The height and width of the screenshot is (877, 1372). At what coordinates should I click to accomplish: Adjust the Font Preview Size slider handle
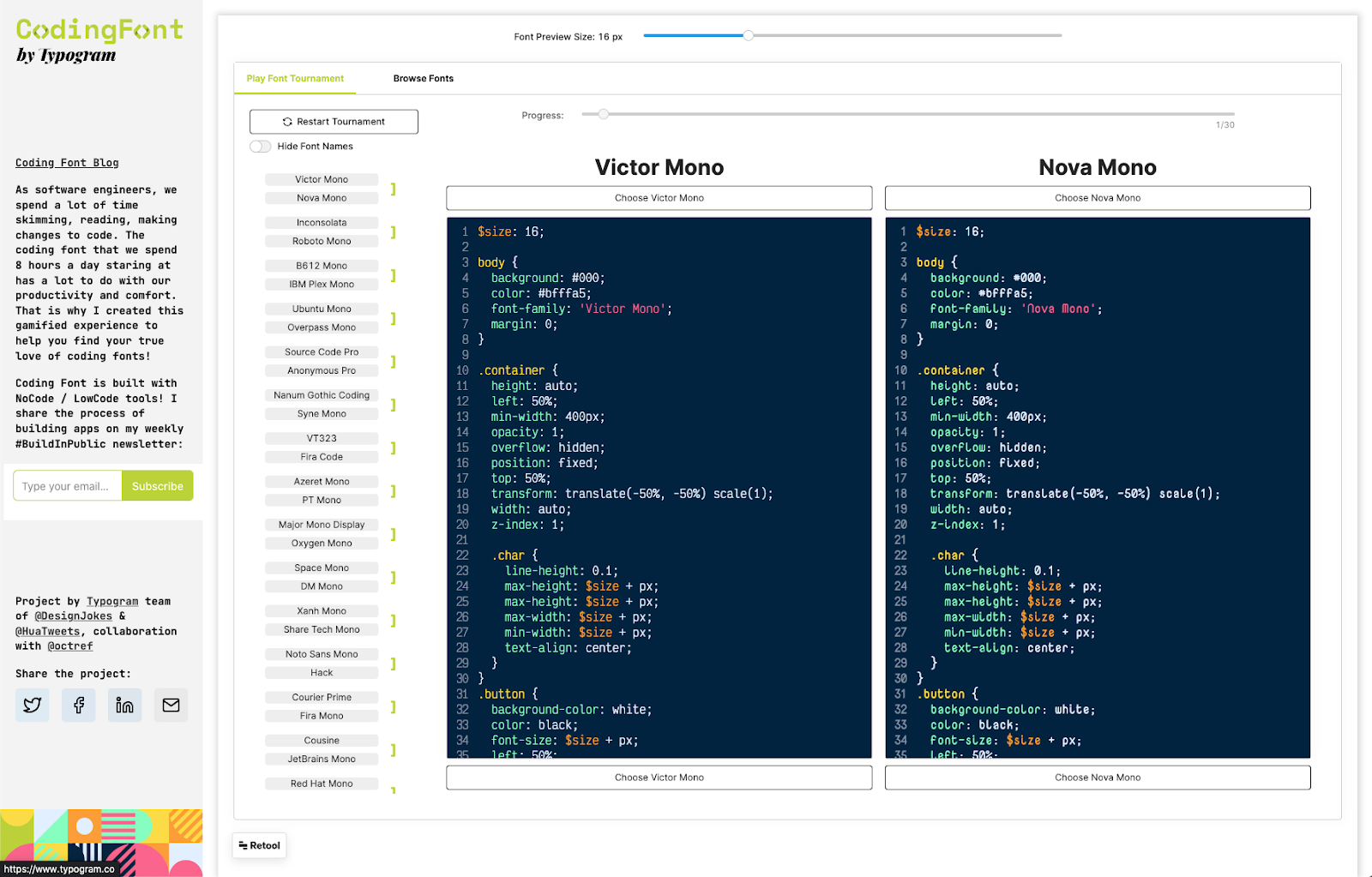pos(748,36)
